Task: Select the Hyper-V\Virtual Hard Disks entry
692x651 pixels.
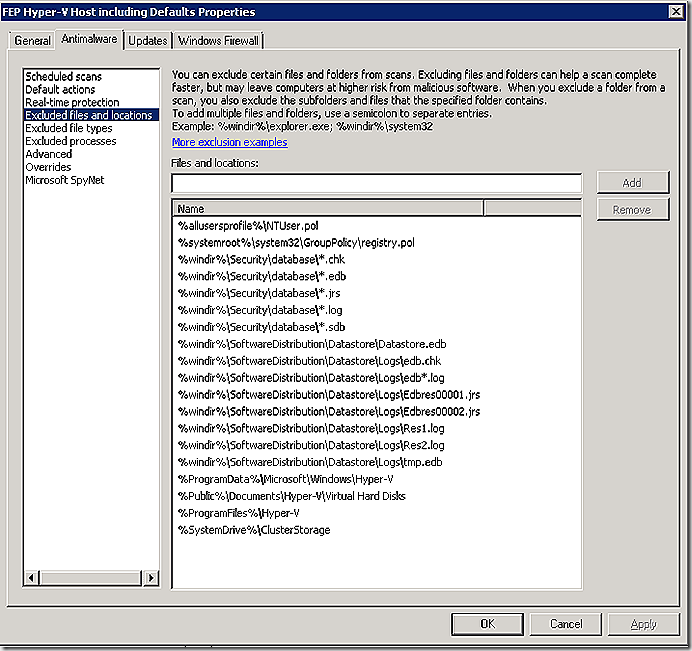Action: point(291,496)
